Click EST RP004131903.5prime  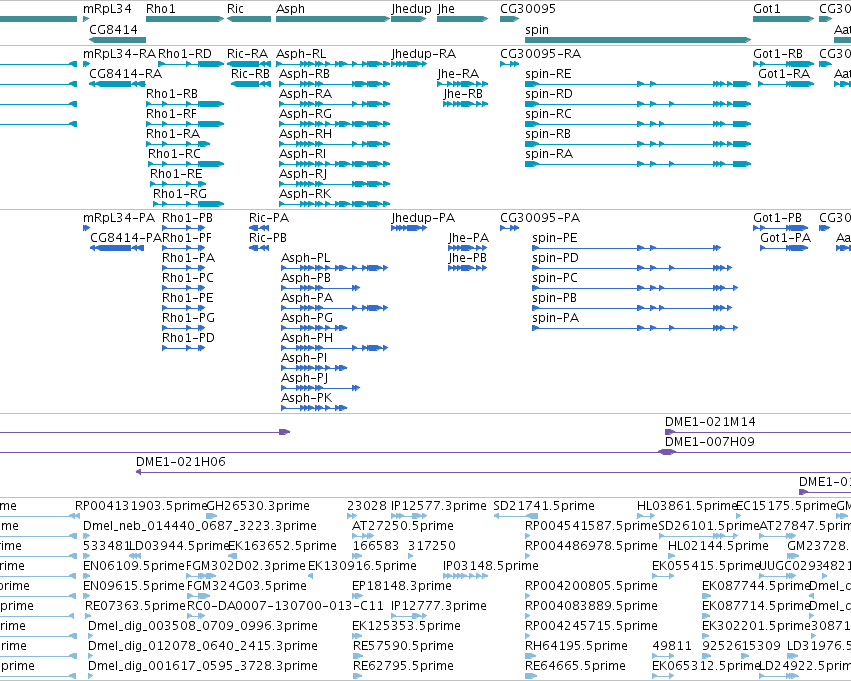coord(141,506)
